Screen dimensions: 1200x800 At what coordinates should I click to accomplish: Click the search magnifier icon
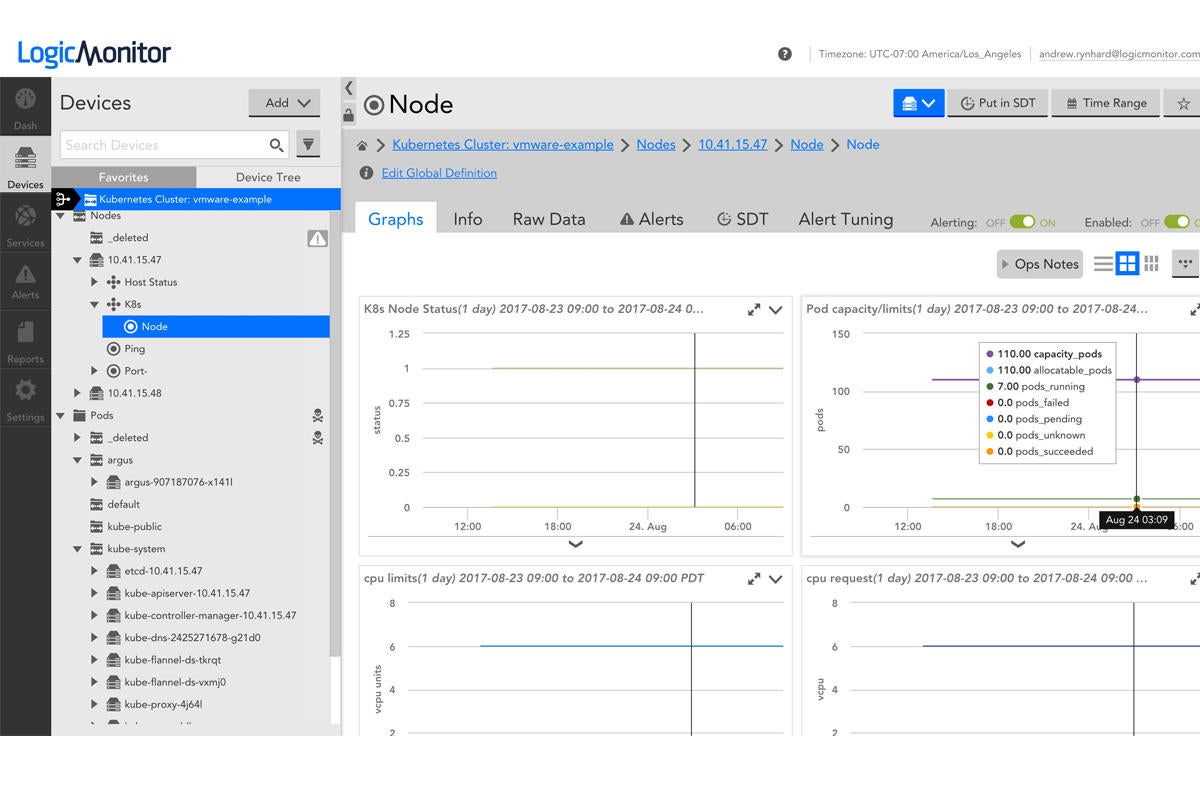(x=277, y=145)
